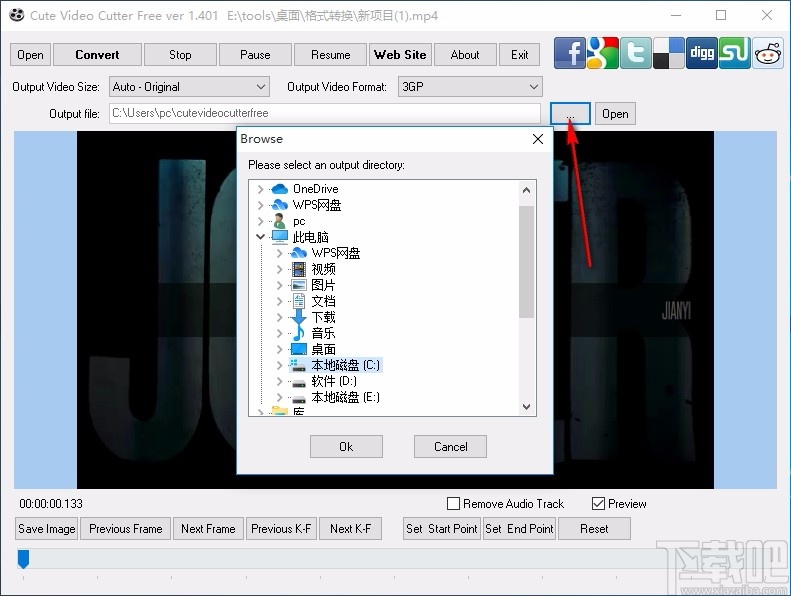This screenshot has width=791, height=596.
Task: Click Set Start Point
Action: [x=441, y=529]
